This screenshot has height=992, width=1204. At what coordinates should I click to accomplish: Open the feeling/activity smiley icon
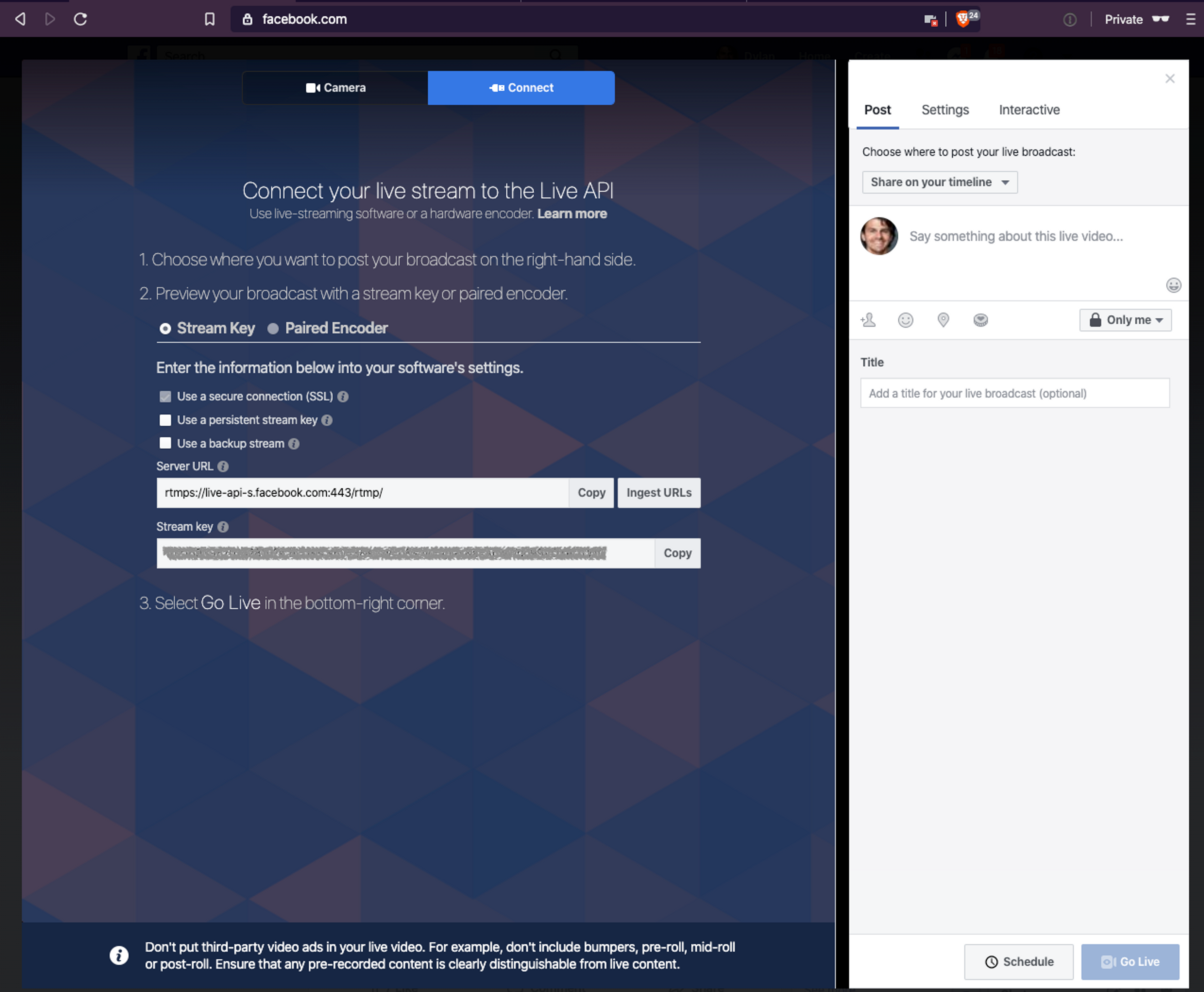(906, 320)
